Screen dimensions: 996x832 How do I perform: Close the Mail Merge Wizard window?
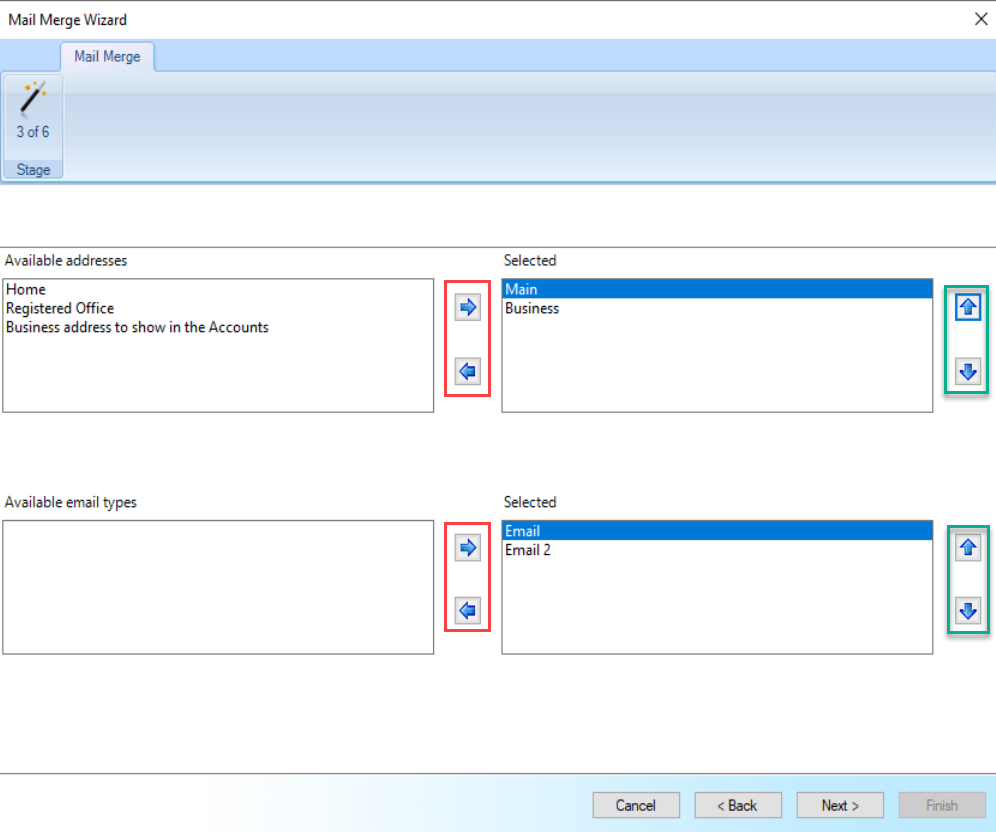click(981, 19)
